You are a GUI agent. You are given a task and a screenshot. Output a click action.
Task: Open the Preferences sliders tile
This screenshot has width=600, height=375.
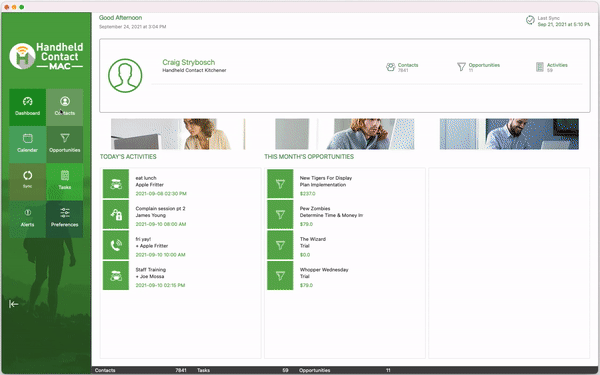pyautogui.click(x=65, y=219)
